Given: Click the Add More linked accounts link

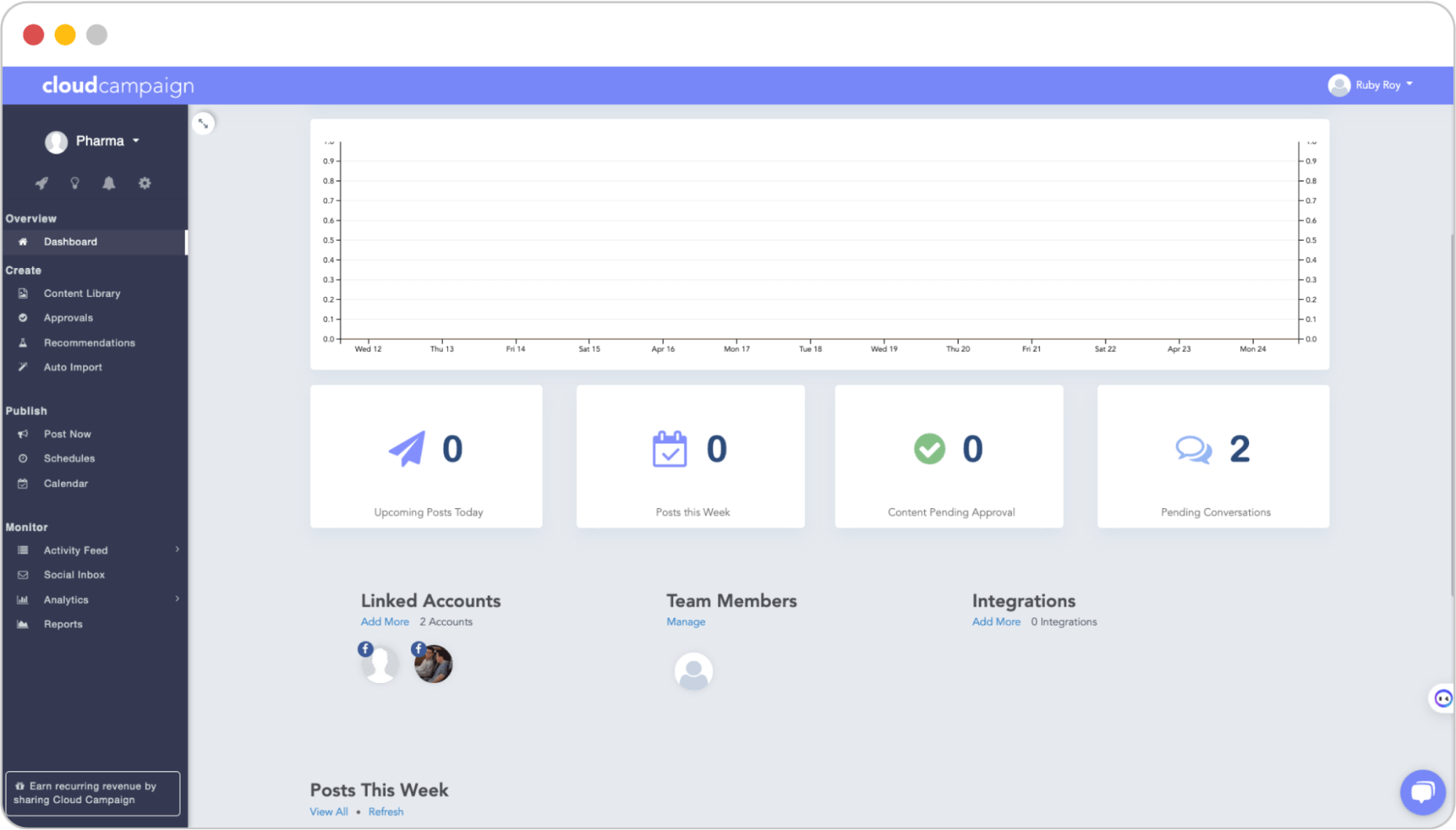Looking at the screenshot, I should 384,621.
